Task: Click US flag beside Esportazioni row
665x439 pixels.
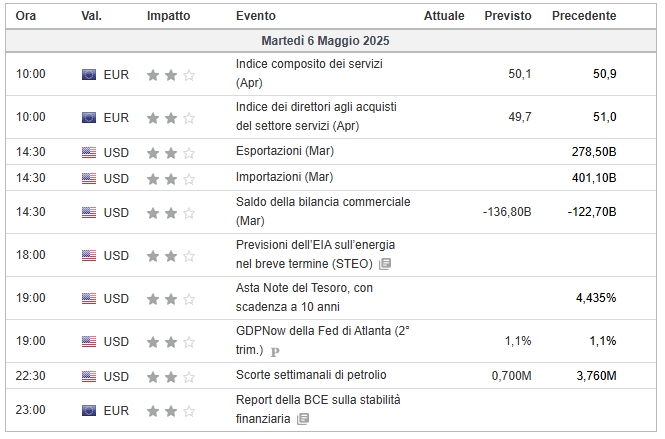Action: (89, 152)
